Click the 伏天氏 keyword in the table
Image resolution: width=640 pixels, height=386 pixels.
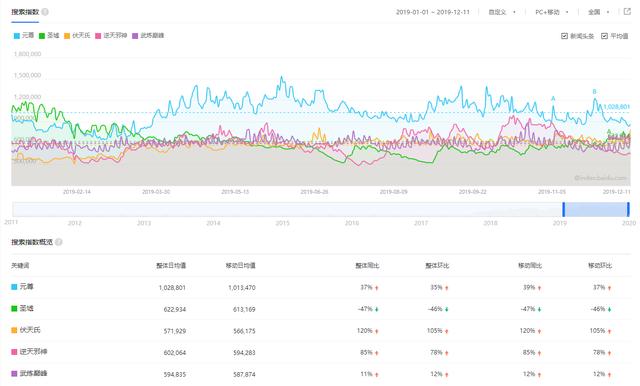(30, 330)
